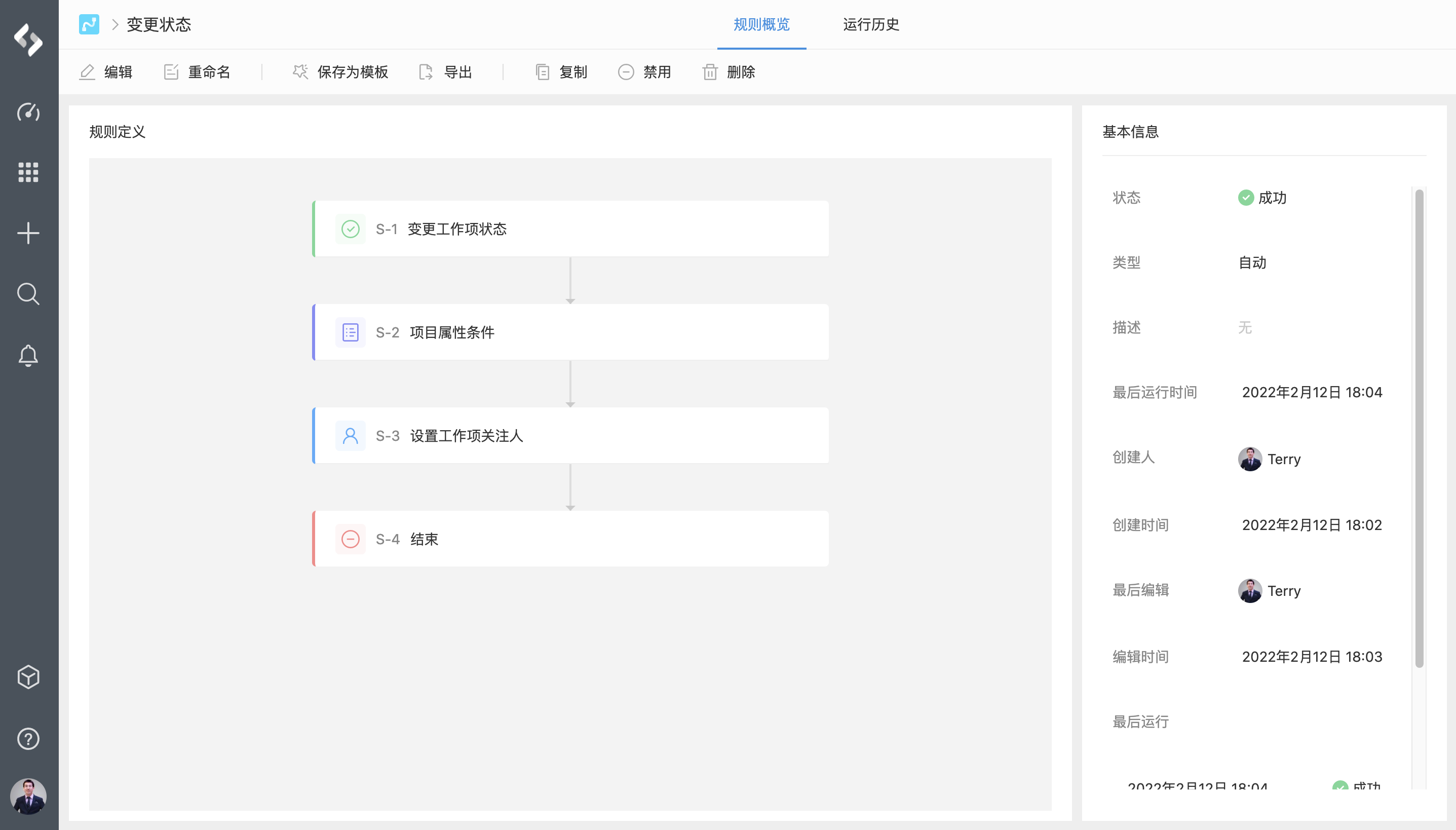Switch to the 运行历史 tab
1456x830 pixels.
click(871, 24)
